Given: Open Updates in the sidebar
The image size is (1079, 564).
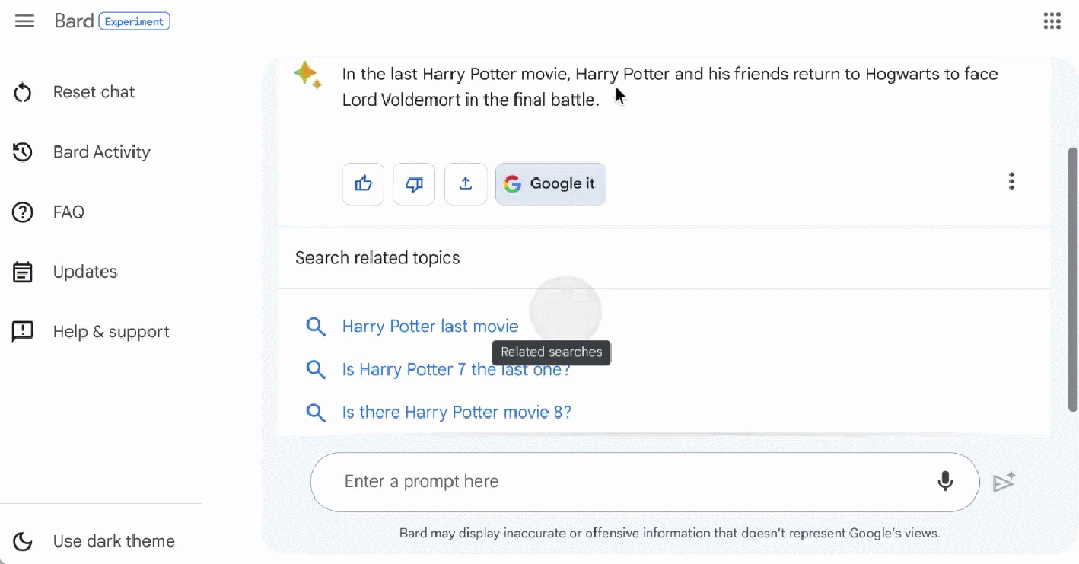Looking at the screenshot, I should pos(84,272).
